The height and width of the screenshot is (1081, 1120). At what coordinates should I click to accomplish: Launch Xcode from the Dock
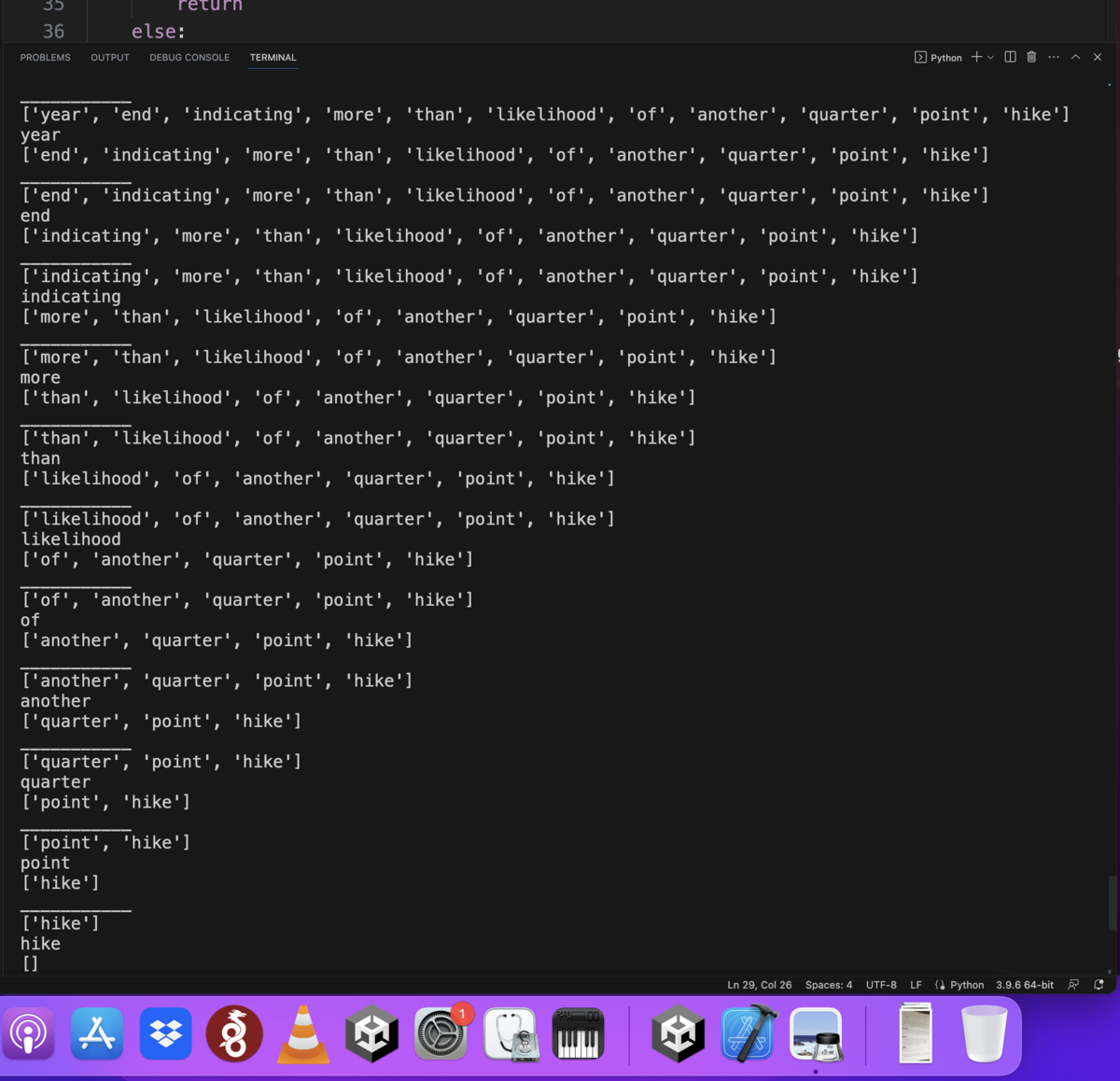(x=747, y=1033)
